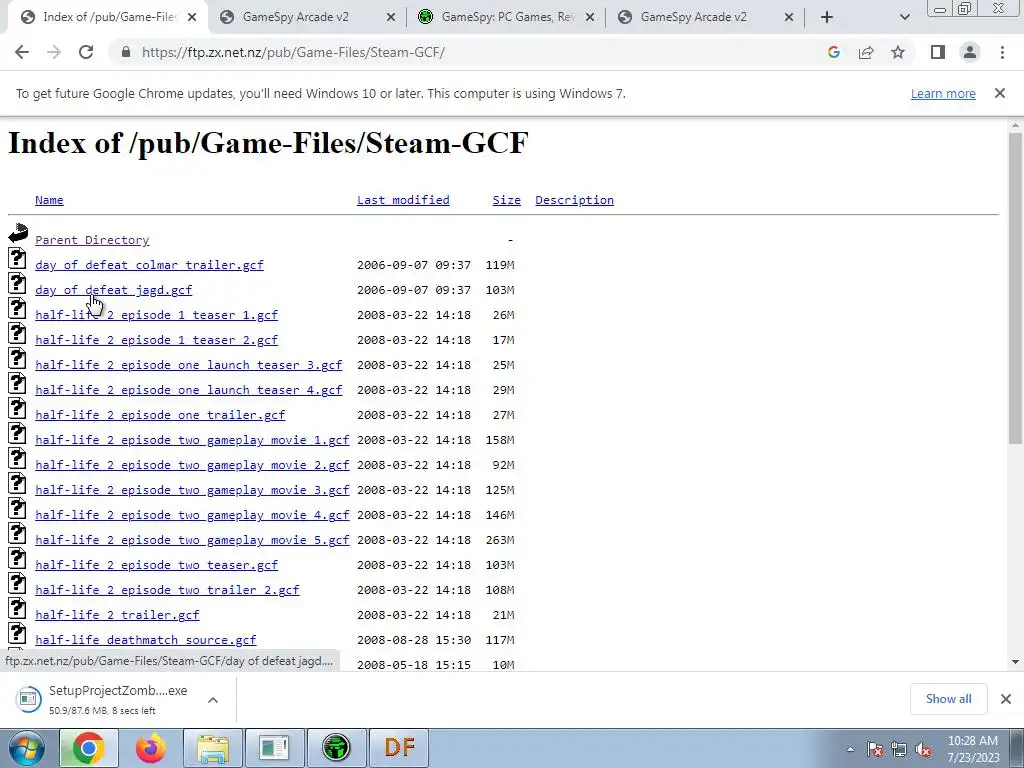Open half-life 2 episode 1 teaser 1.gcf
Viewport: 1024px width, 768px height.
click(x=157, y=315)
